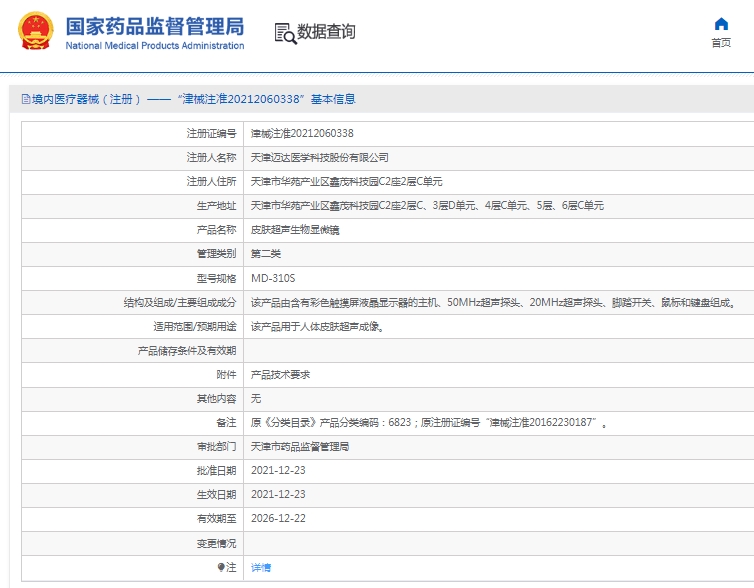Screen dimensions: 754x588
Task: Select intended use text 该产品用于人体皮肤超声成像
Action: [x=317, y=326]
